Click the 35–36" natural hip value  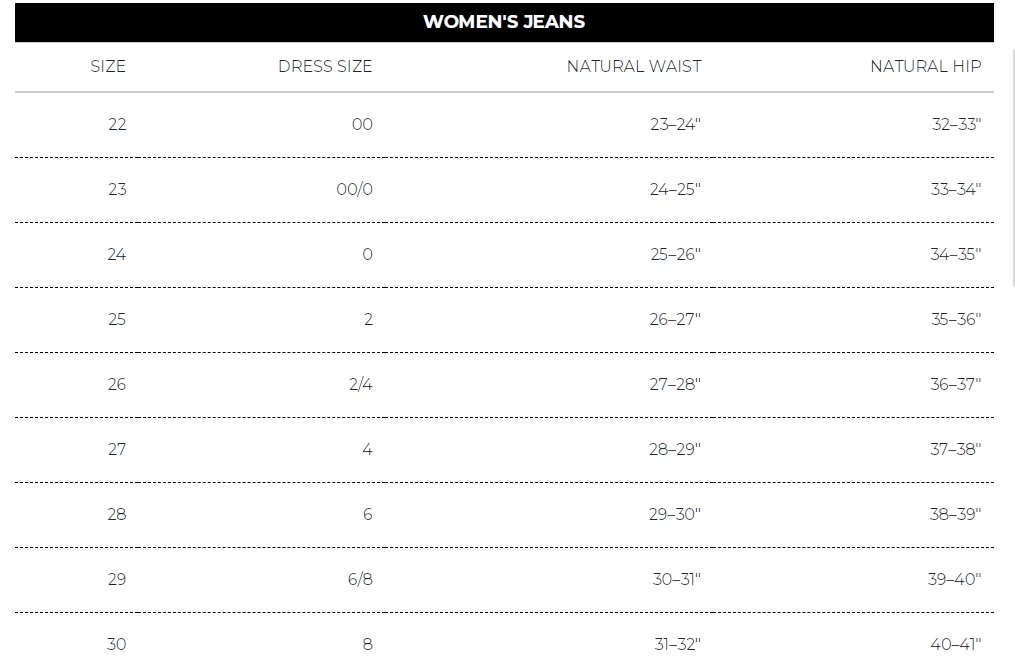tap(955, 320)
